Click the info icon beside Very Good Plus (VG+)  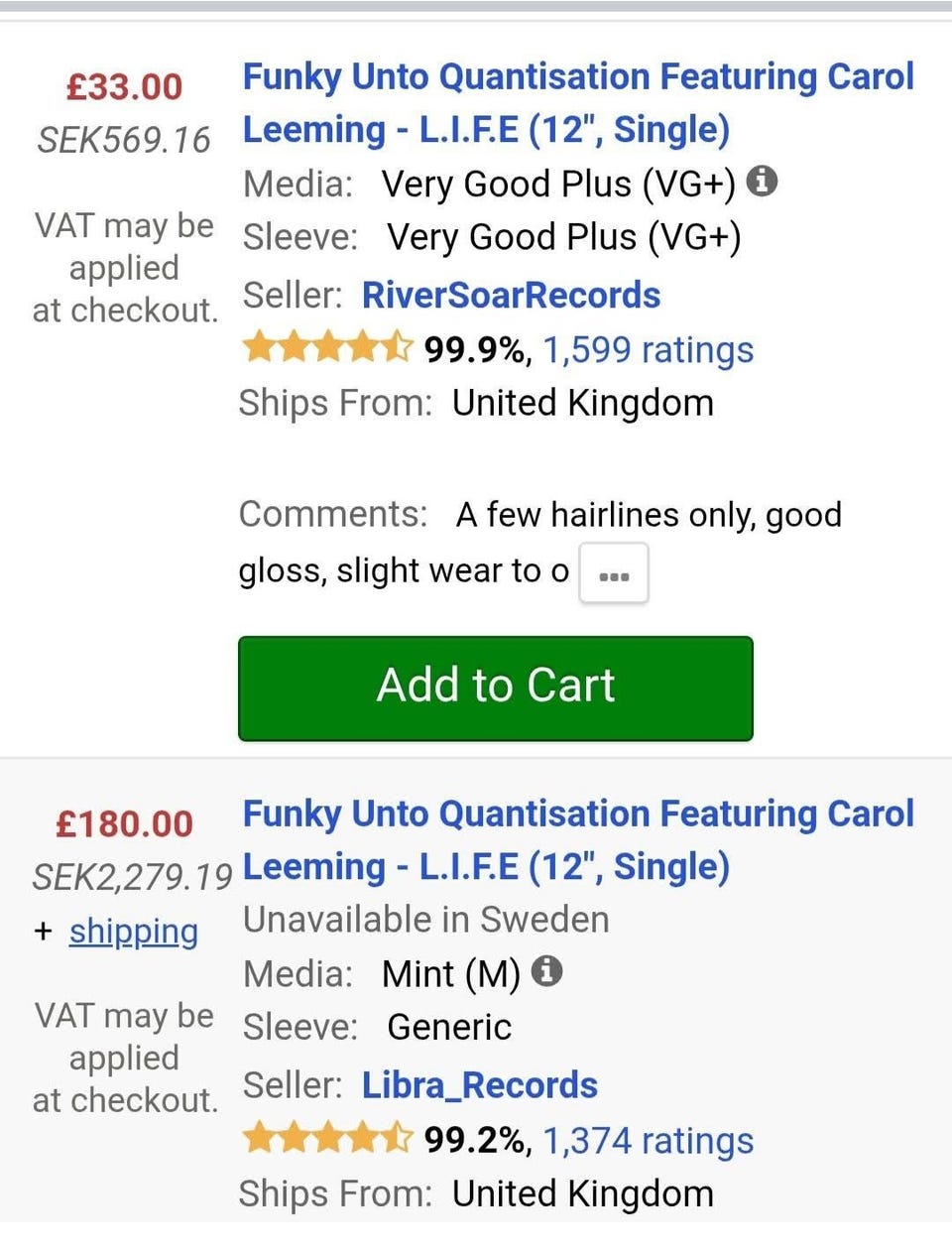pyautogui.click(x=762, y=182)
